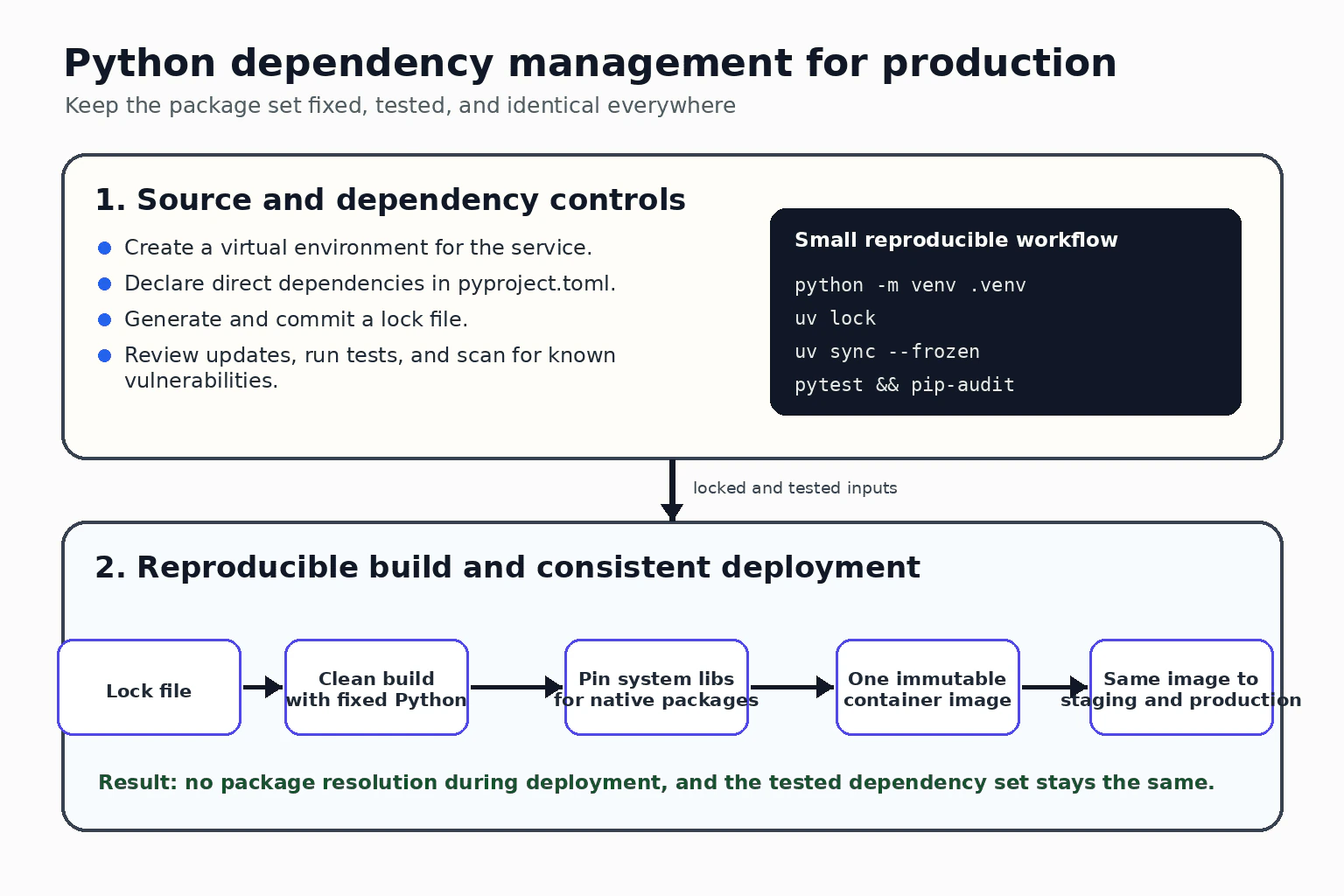Viewport: 1344px width, 896px height.
Task: Click the label 'locked and tested inputs'
Action: [794, 488]
